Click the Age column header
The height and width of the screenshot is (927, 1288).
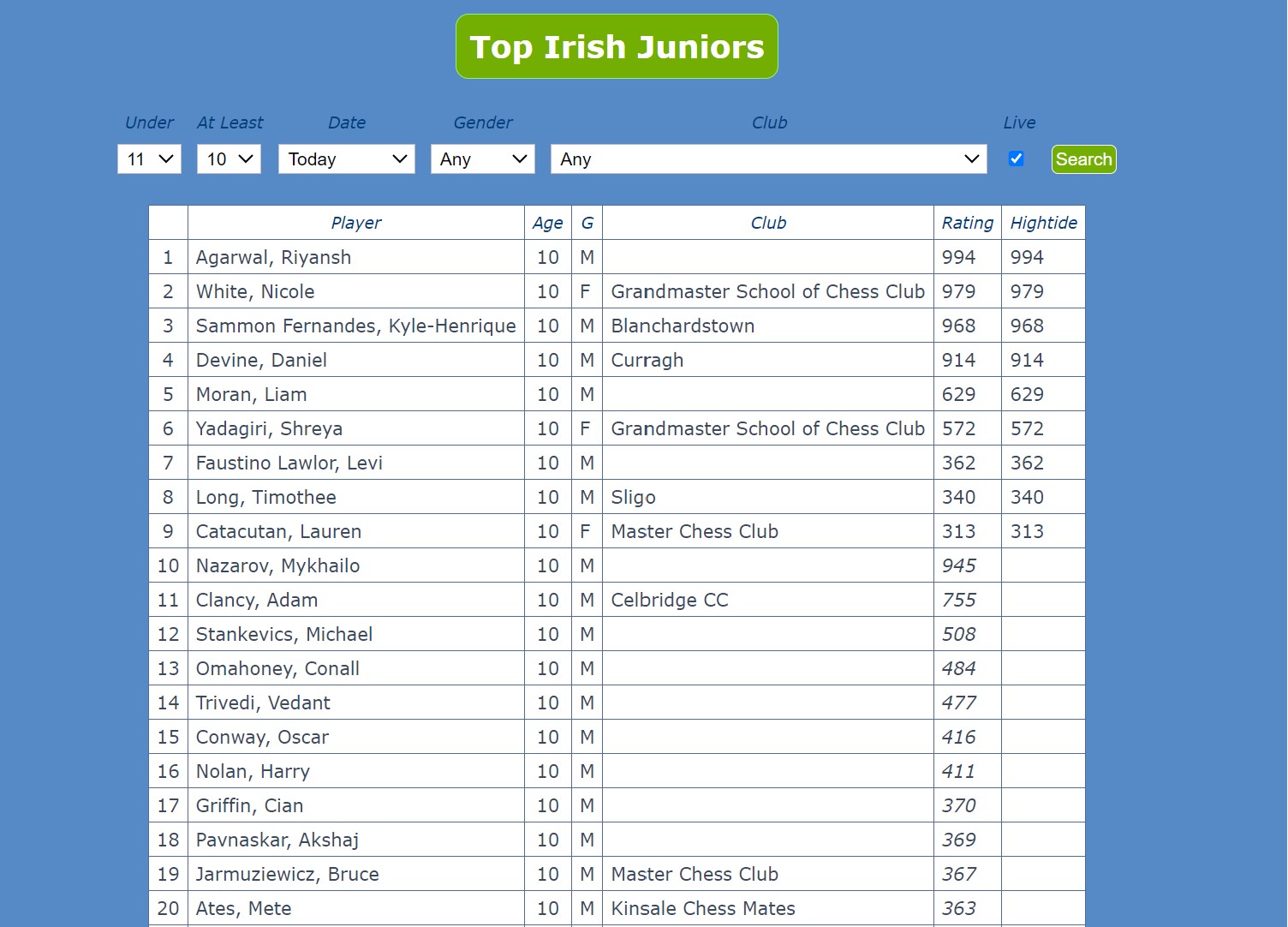point(547,223)
